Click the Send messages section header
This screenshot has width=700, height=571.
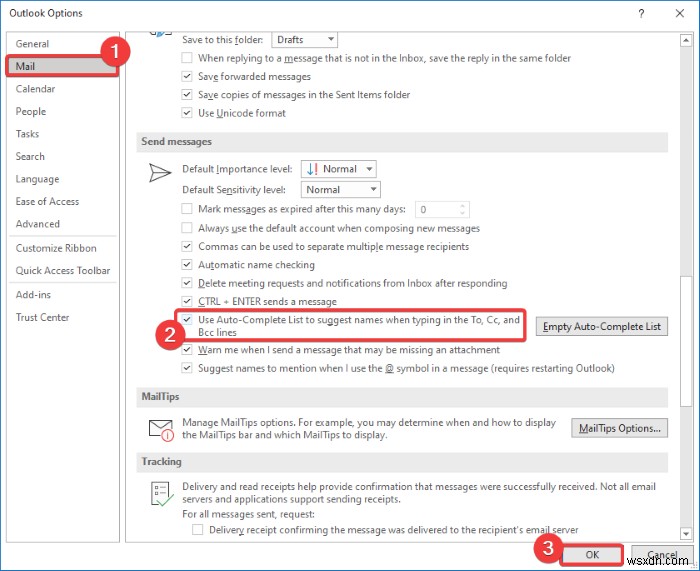click(x=402, y=142)
